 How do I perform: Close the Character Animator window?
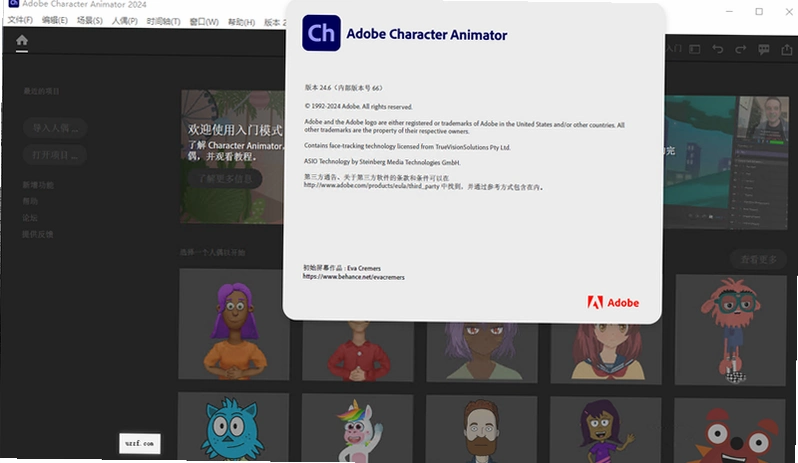(x=789, y=12)
